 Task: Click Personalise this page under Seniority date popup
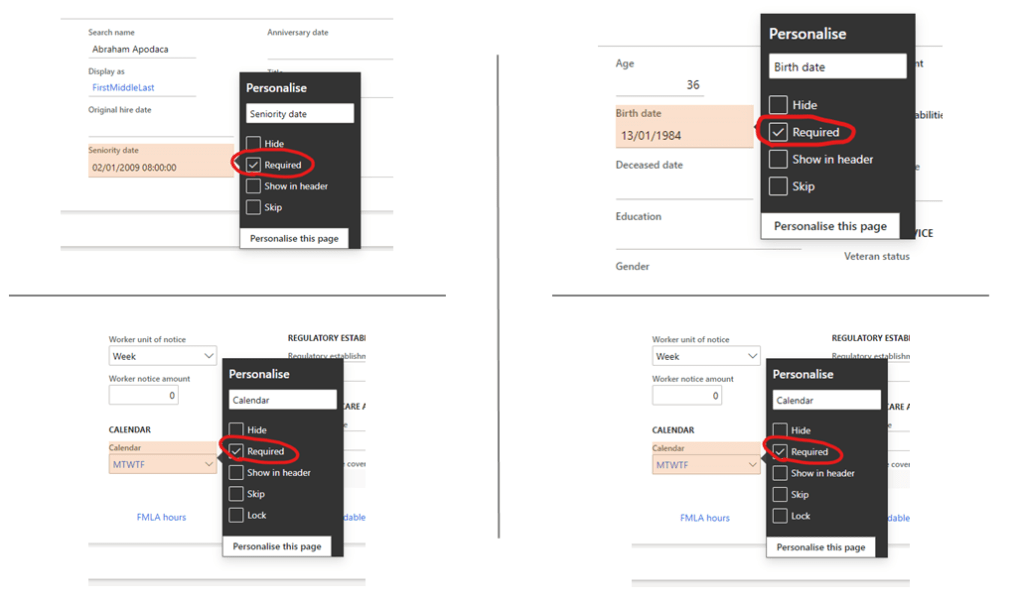tap(294, 239)
